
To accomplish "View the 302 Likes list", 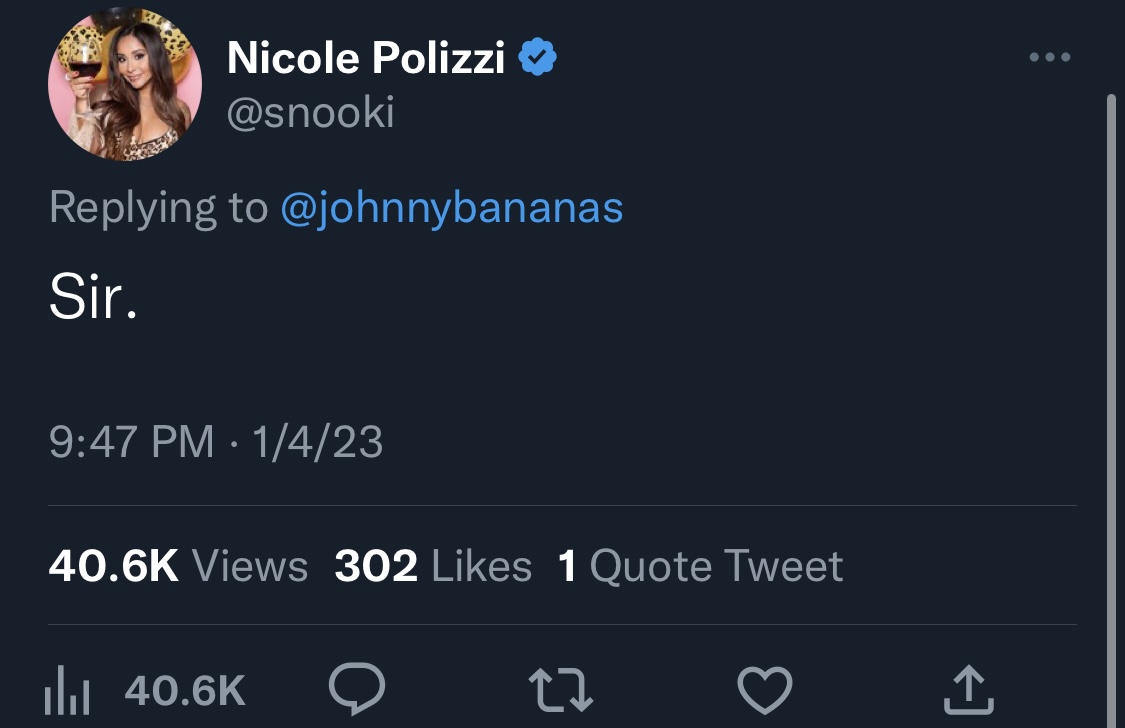I will coord(433,566).
